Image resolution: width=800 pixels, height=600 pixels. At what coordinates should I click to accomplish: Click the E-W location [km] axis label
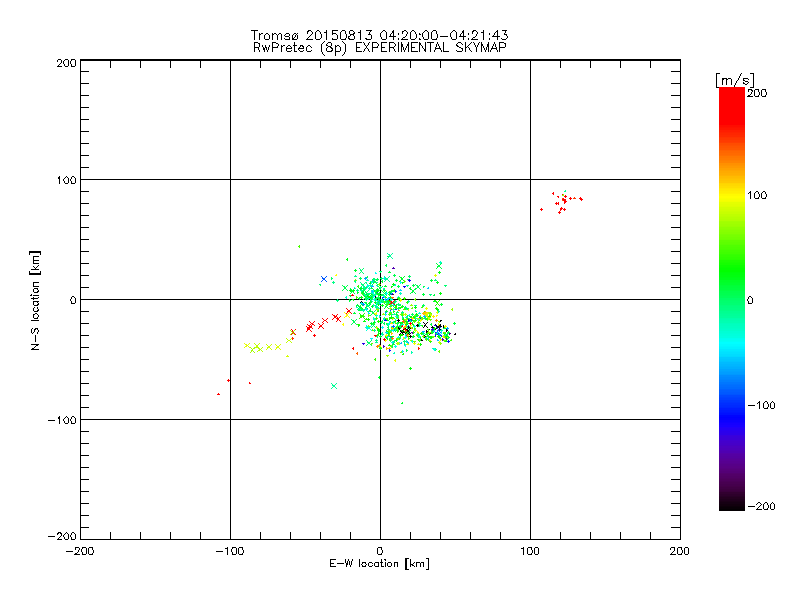click(x=379, y=564)
